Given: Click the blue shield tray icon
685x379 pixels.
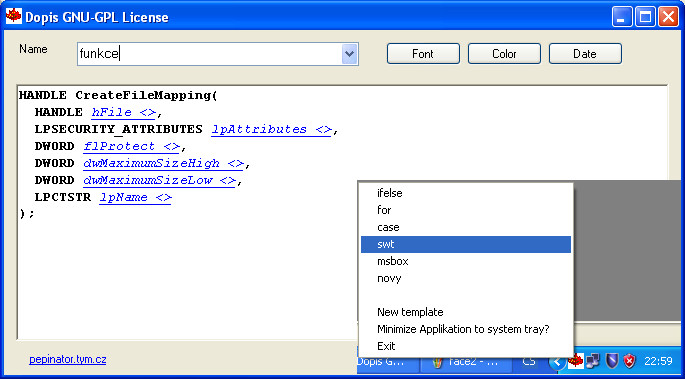Looking at the screenshot, I should tap(611, 361).
